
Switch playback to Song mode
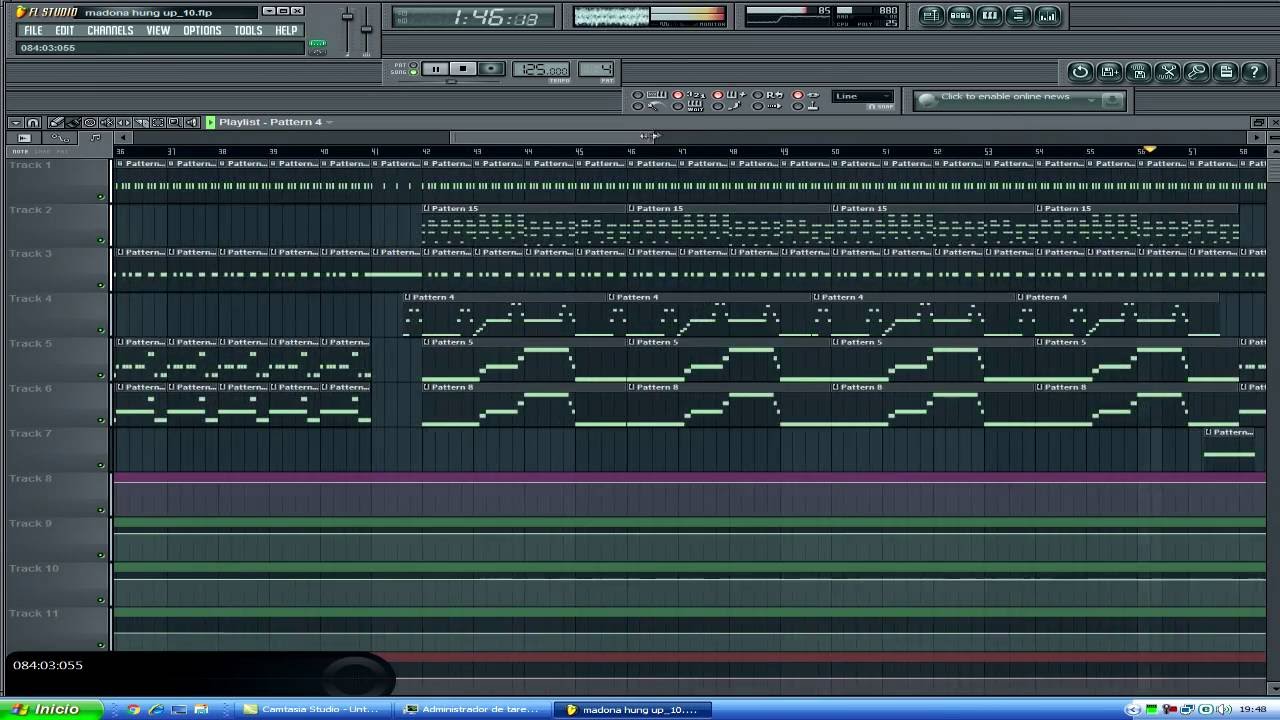click(x=414, y=73)
